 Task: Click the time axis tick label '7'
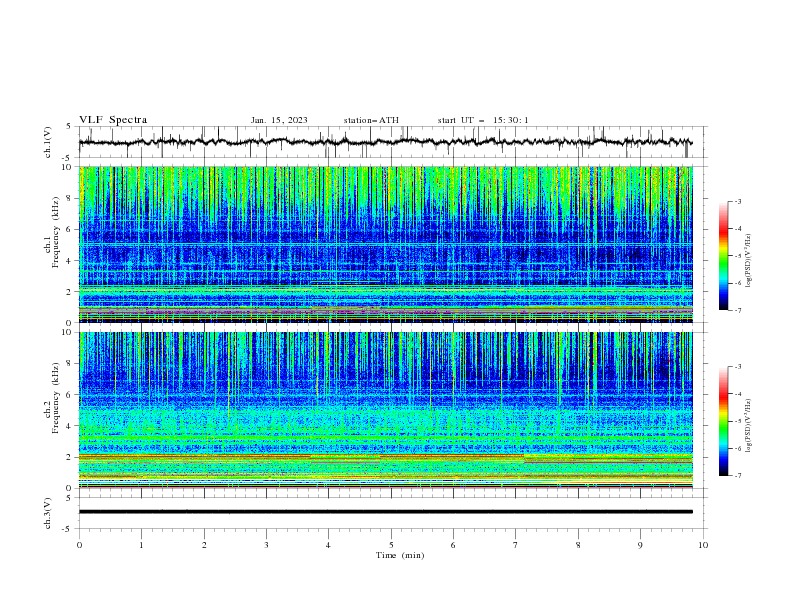point(516,545)
